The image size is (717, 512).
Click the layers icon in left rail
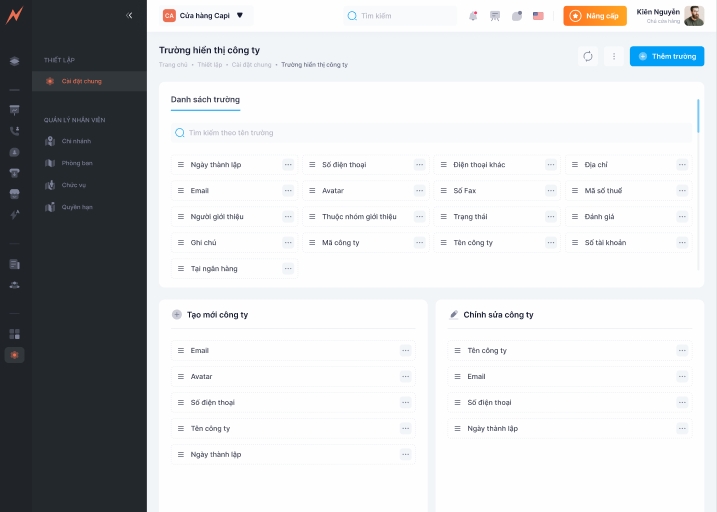[x=14, y=61]
